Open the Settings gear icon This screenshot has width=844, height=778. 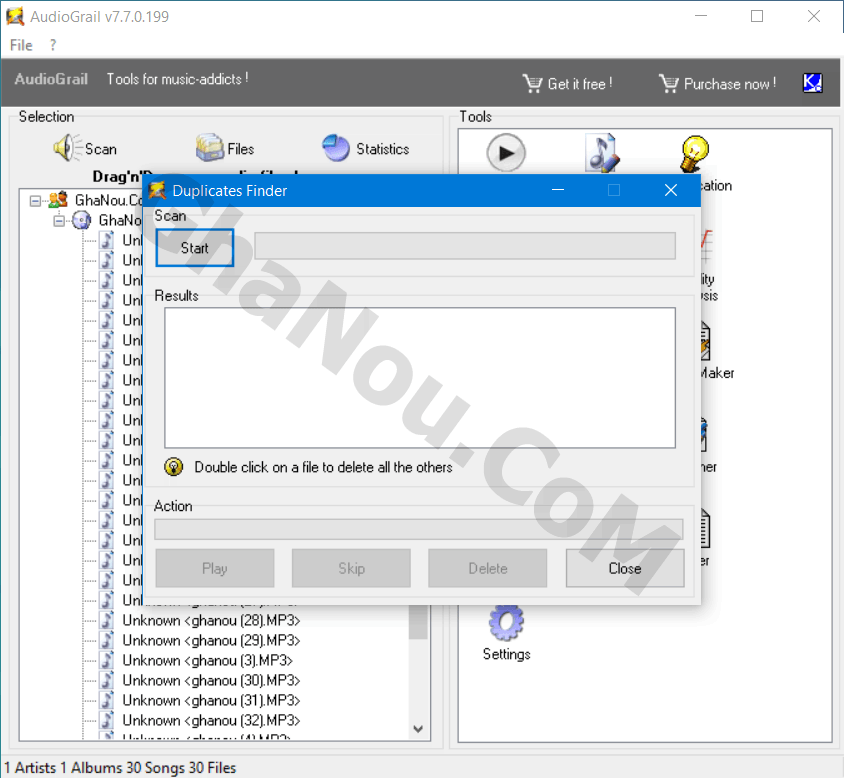pyautogui.click(x=506, y=623)
